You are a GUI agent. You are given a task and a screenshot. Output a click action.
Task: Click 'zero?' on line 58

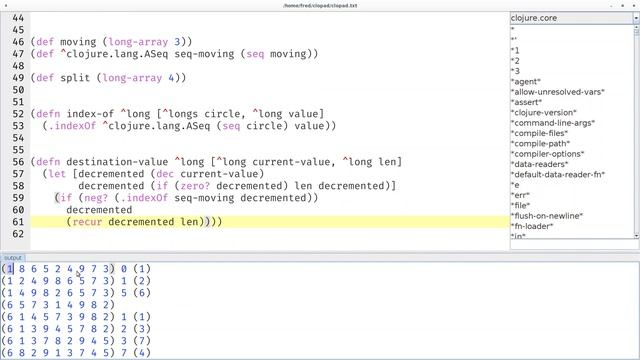[195, 186]
